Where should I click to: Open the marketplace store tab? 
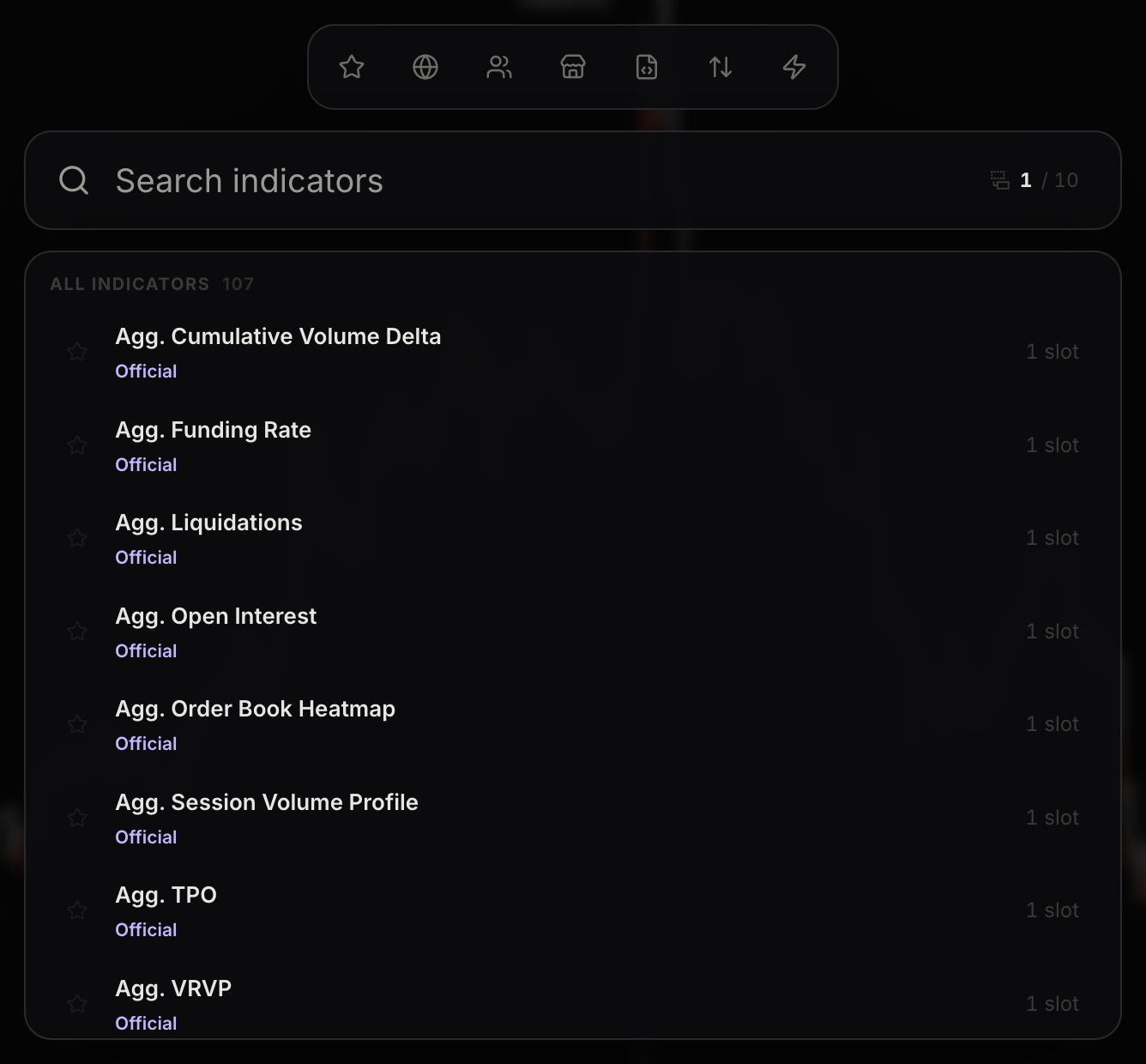573,67
